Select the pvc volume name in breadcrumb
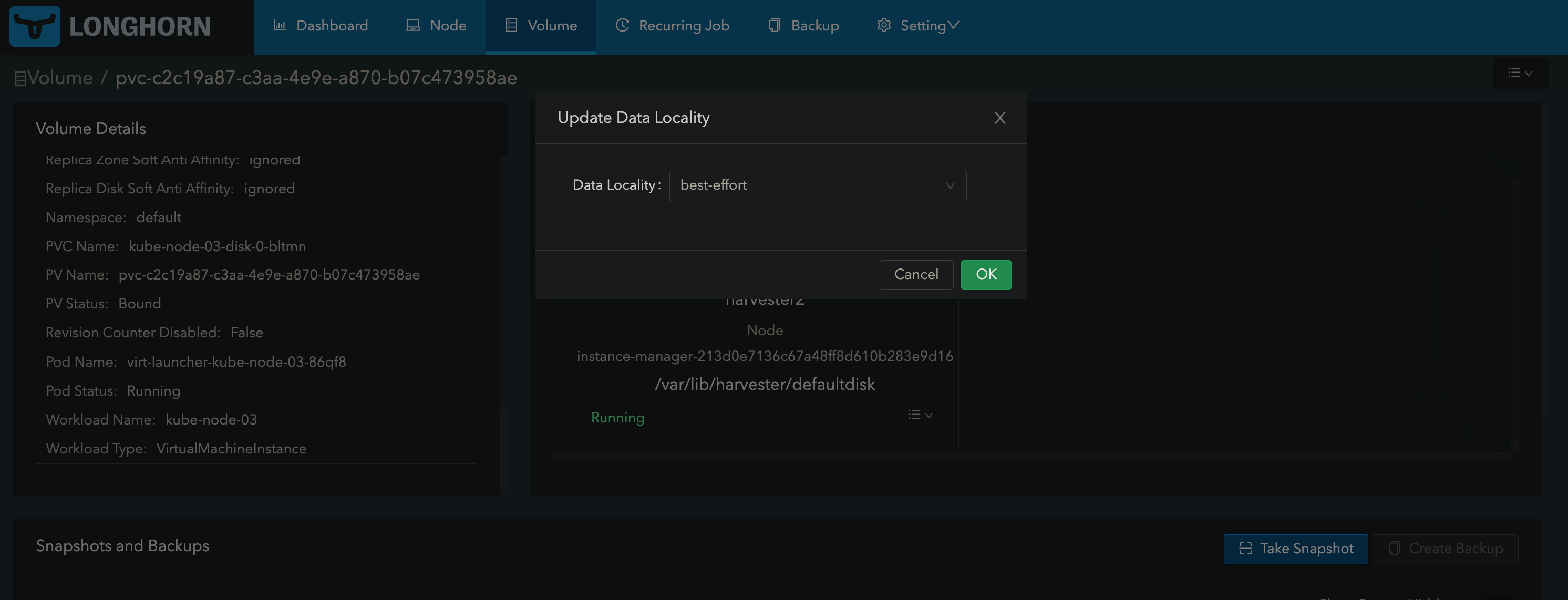 (x=316, y=77)
